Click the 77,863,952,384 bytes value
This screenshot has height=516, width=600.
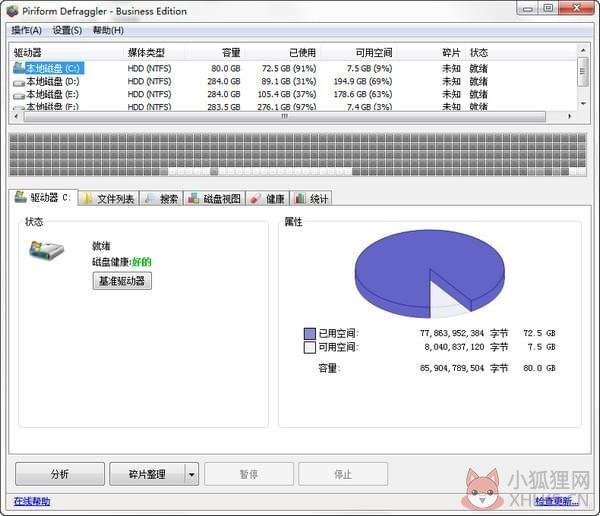pos(452,333)
